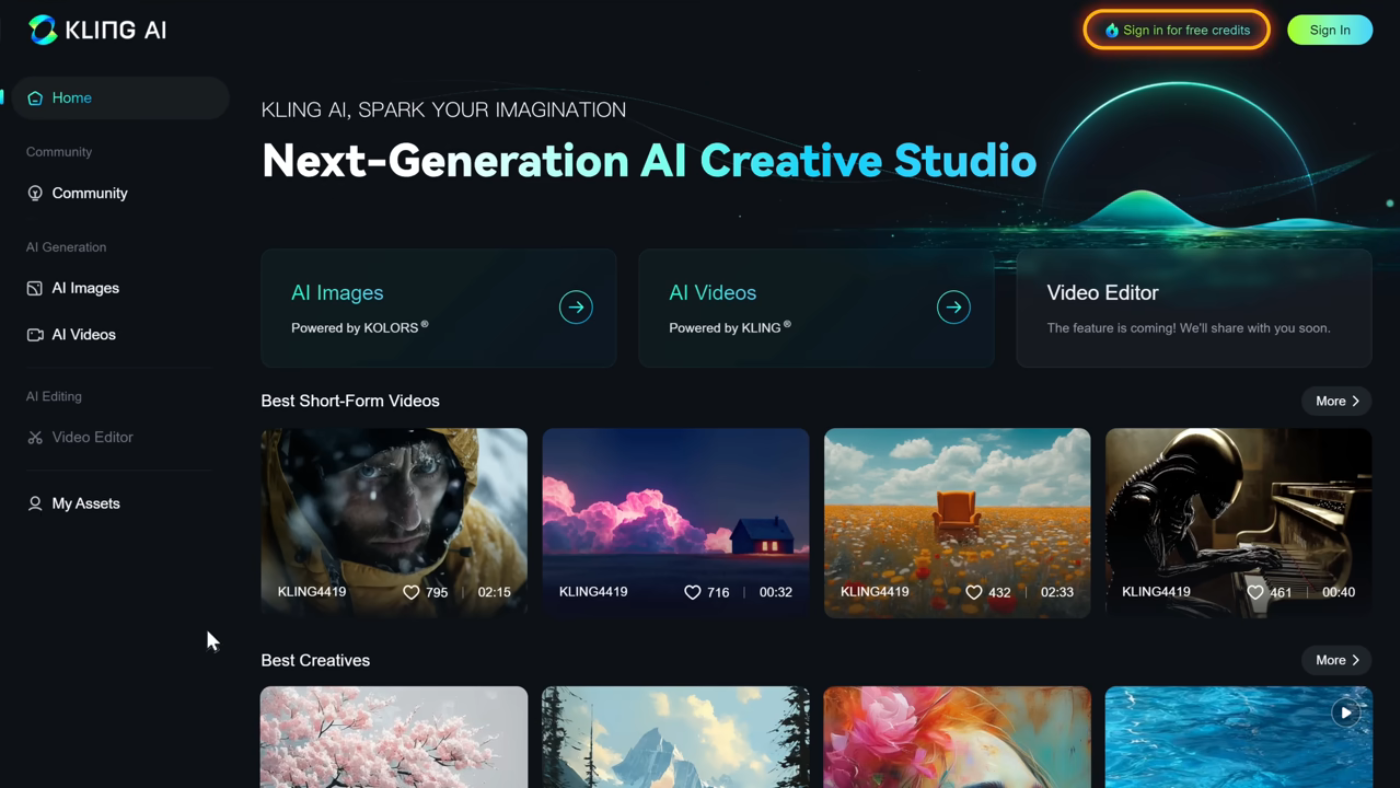The image size is (1400, 788).
Task: Open Home in the sidebar
Action: pyautogui.click(x=120, y=98)
